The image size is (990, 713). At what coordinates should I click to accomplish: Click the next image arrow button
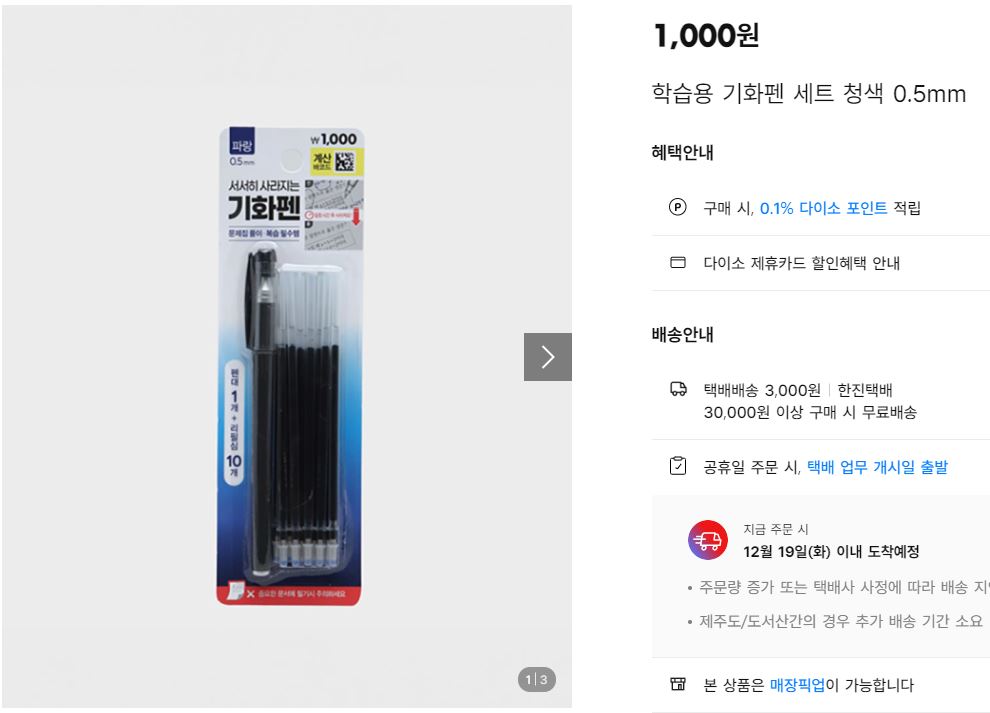[547, 357]
